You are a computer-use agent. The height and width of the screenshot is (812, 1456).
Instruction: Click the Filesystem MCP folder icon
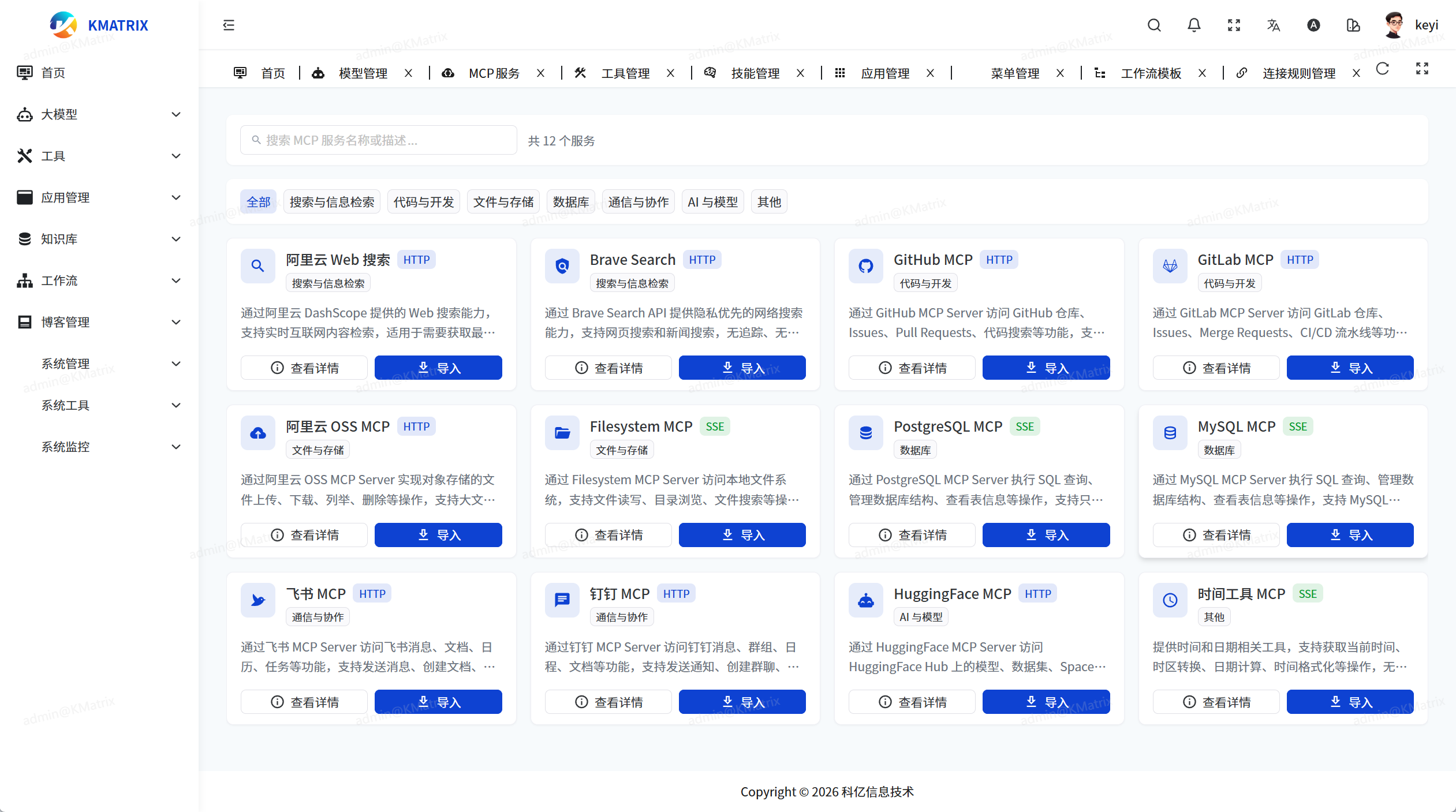point(562,433)
